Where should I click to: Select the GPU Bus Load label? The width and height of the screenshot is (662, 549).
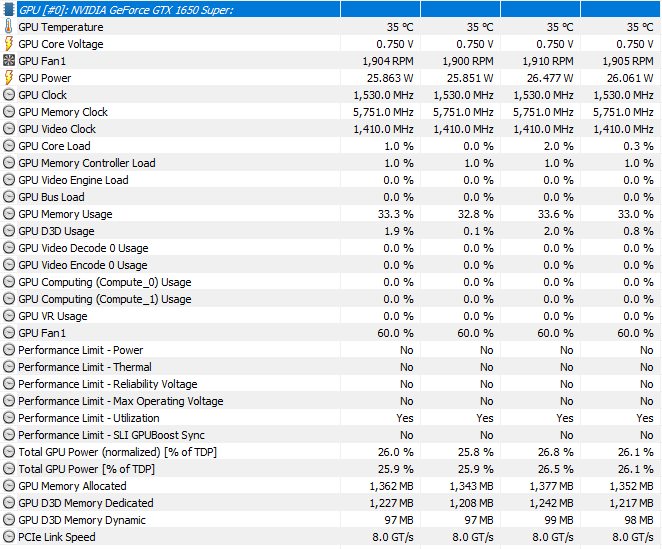[51, 197]
